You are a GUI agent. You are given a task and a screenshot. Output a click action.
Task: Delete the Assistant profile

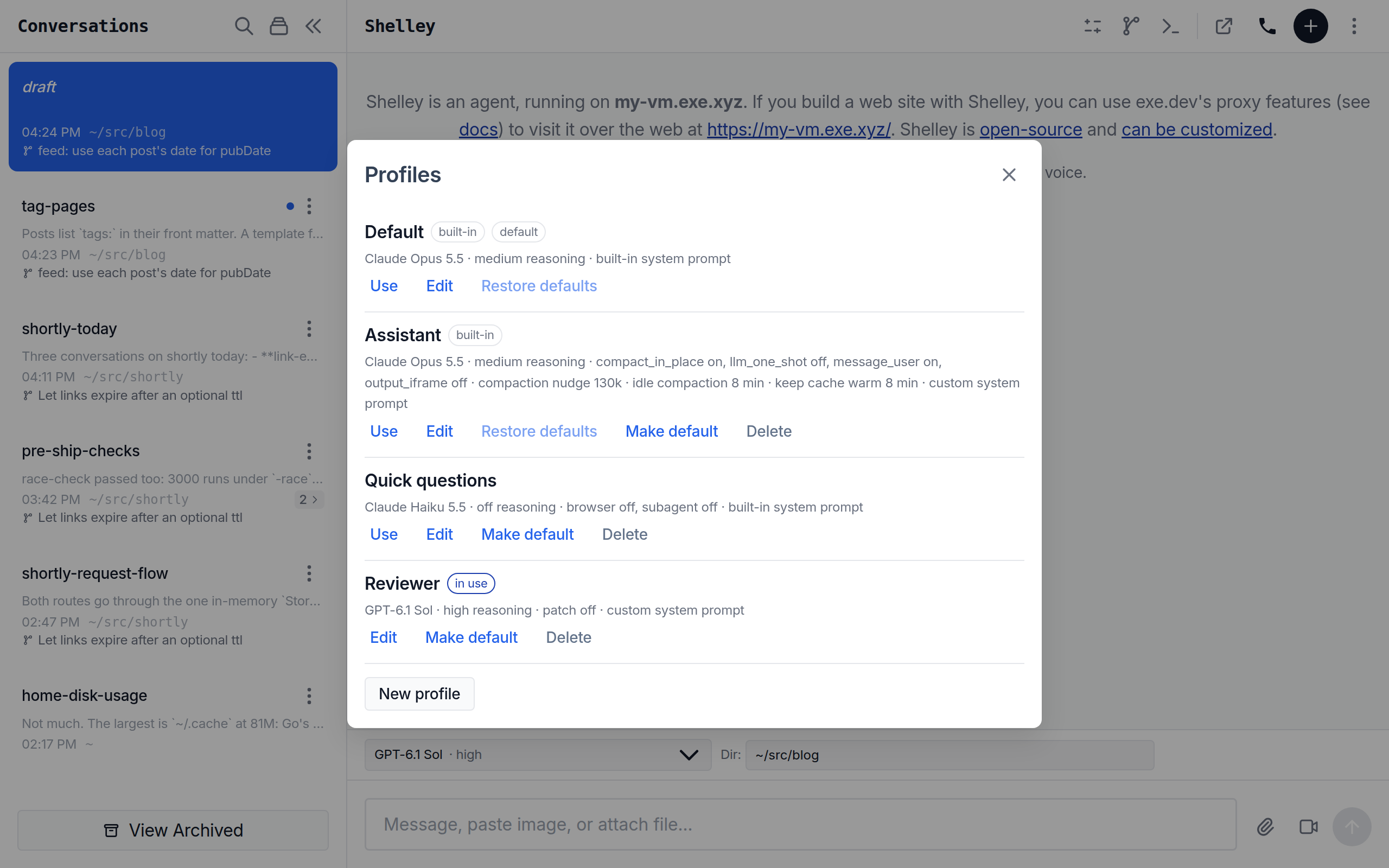point(768,431)
